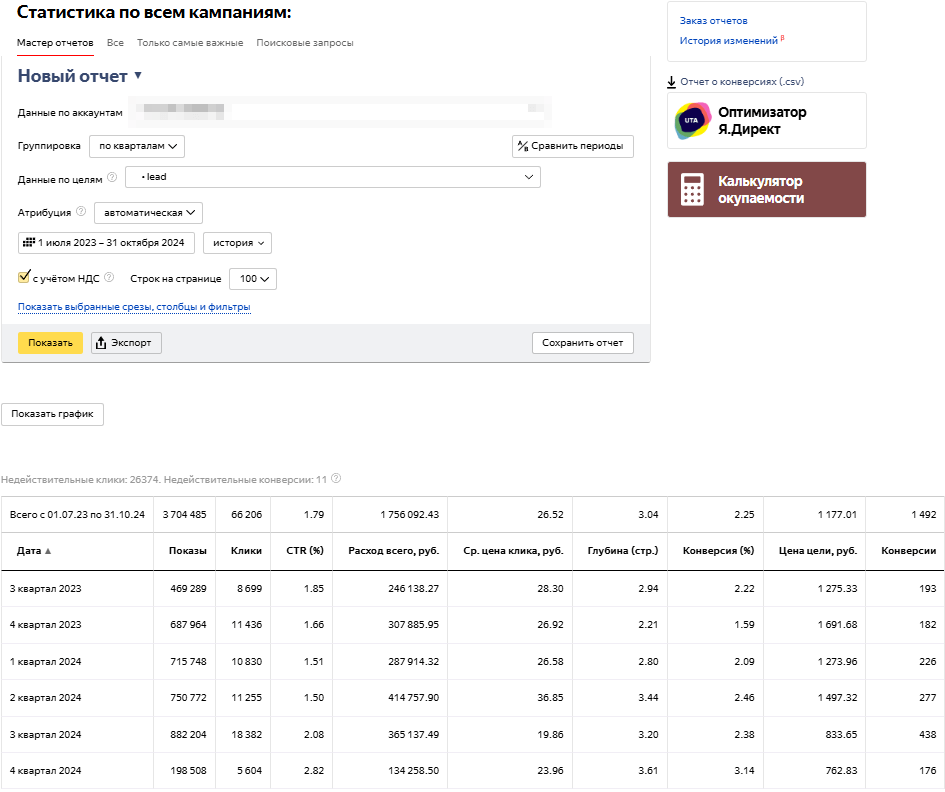Click the download arrow icon for the conversions report
This screenshot has height=792, width=945.
tap(672, 82)
